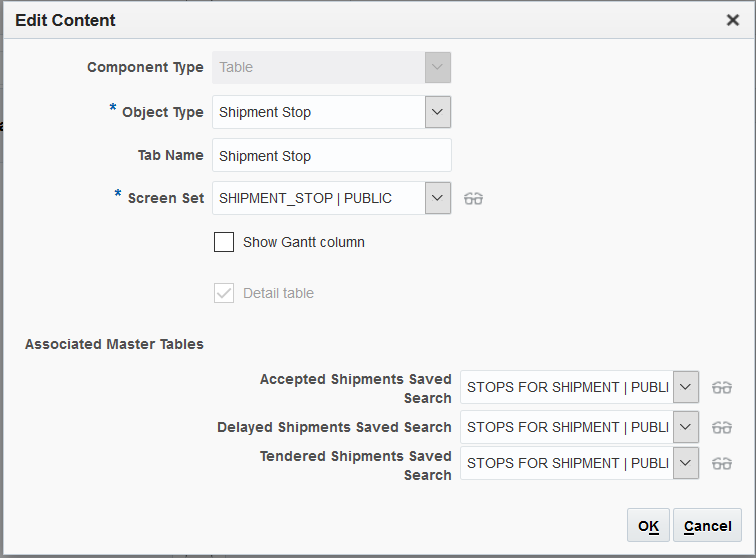756x558 pixels.
Task: Toggle the Detail table checkbox
Action: click(224, 293)
